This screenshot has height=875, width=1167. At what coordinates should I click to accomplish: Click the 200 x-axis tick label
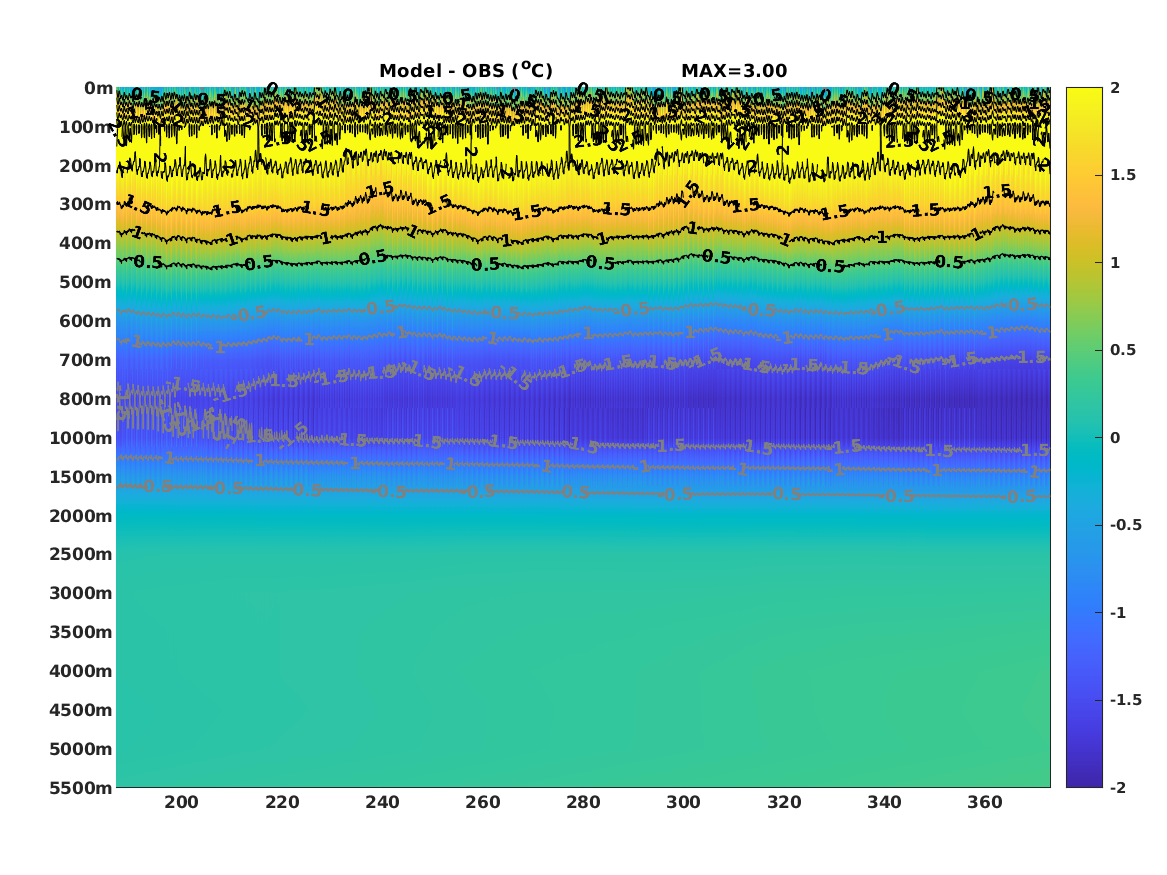[x=182, y=802]
